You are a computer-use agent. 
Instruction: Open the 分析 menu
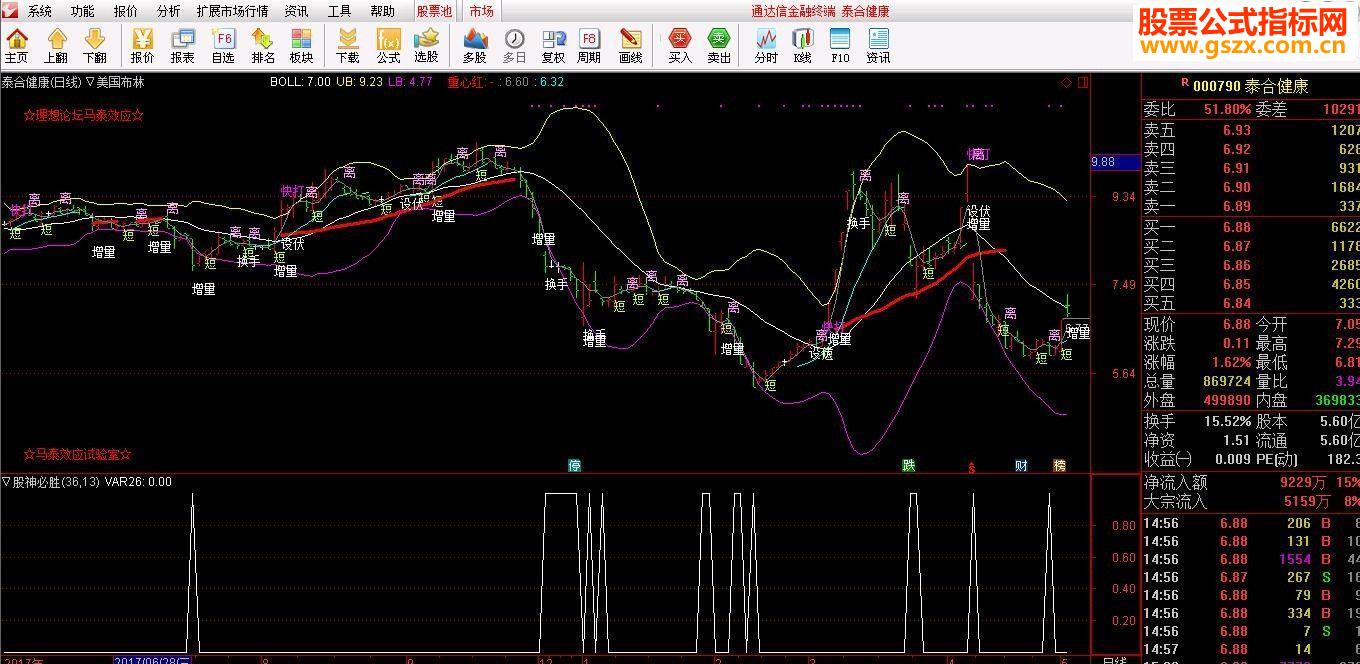coord(169,12)
